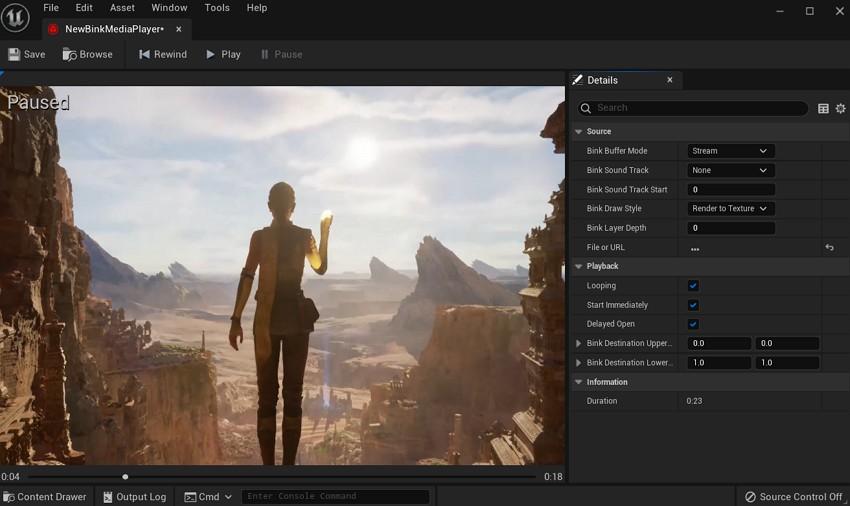Edit Bink Destination Upper first value 0.0
The width and height of the screenshot is (850, 506).
pos(719,343)
